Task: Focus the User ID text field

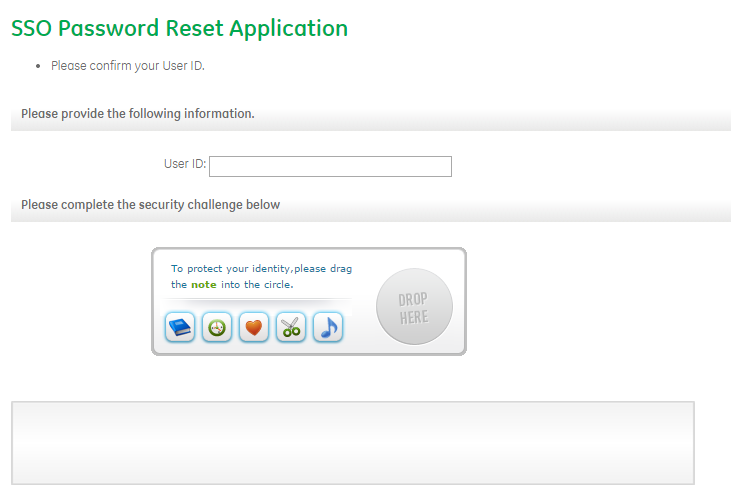Action: (x=330, y=166)
